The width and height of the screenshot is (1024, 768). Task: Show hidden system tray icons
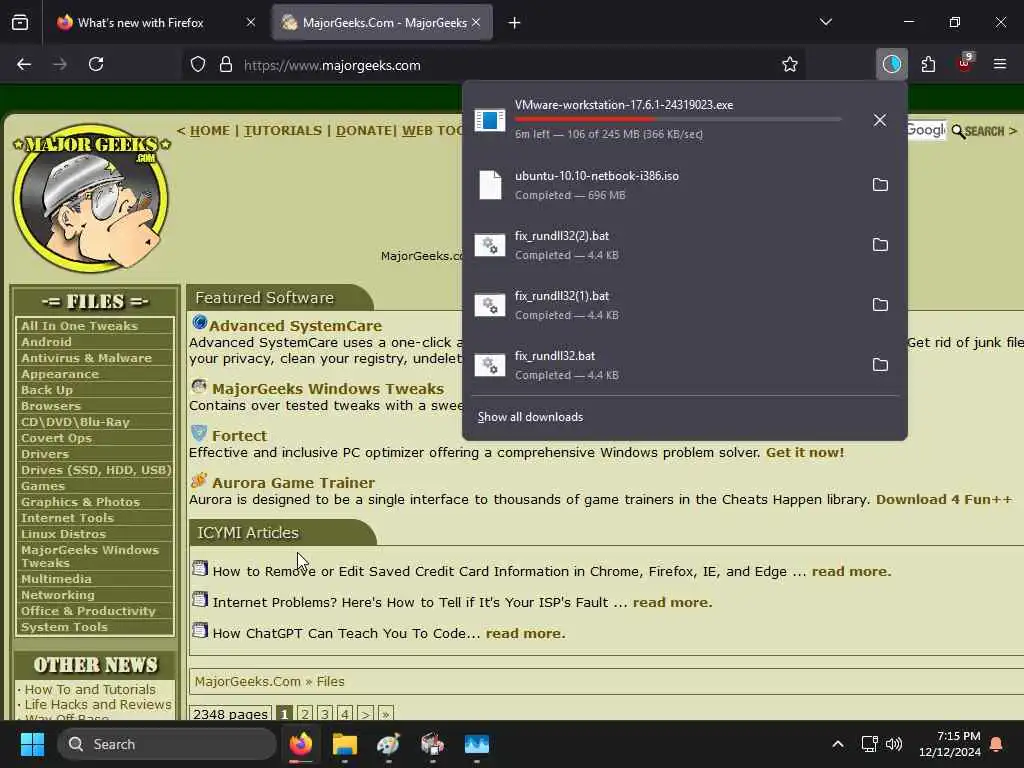point(837,744)
